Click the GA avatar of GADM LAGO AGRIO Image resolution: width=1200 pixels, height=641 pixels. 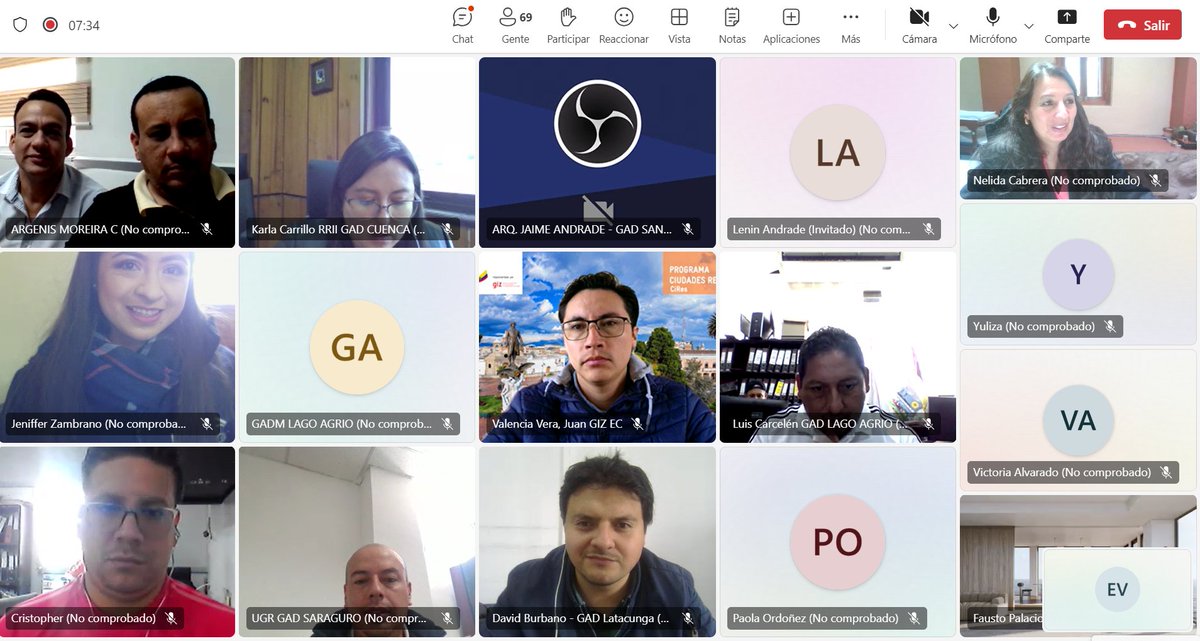point(357,347)
